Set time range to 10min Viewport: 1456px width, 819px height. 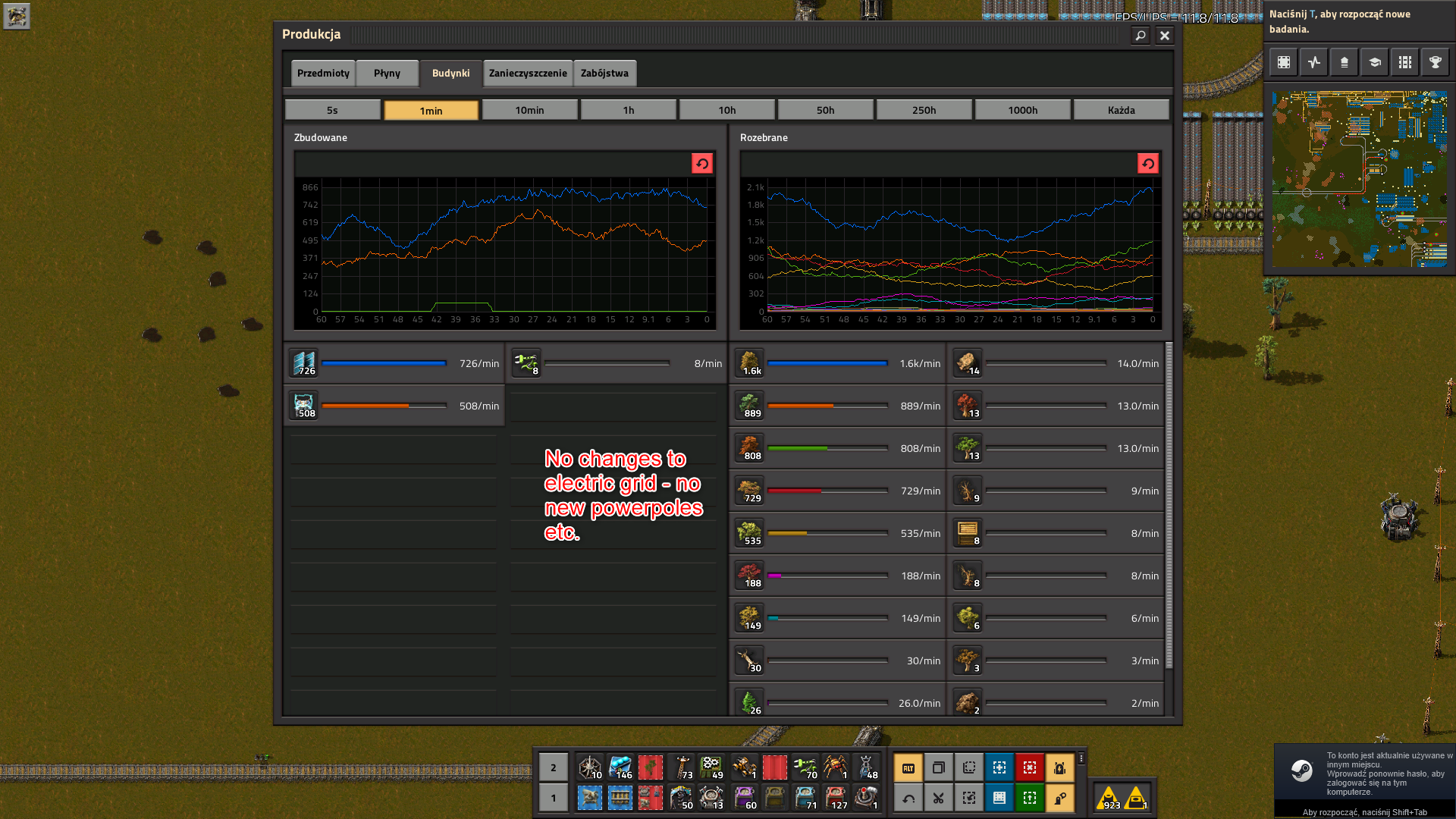[530, 110]
